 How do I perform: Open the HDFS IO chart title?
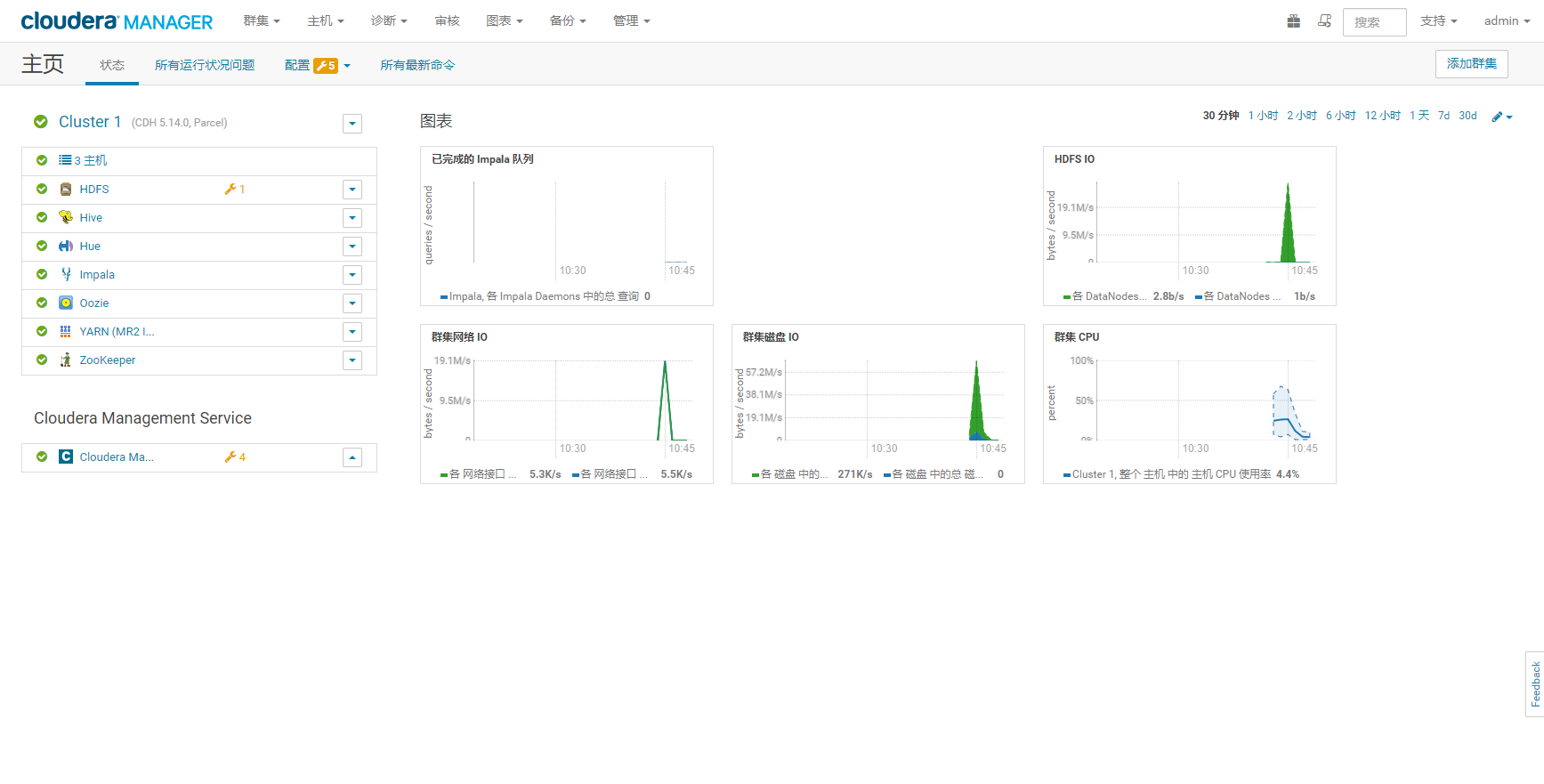click(1074, 159)
